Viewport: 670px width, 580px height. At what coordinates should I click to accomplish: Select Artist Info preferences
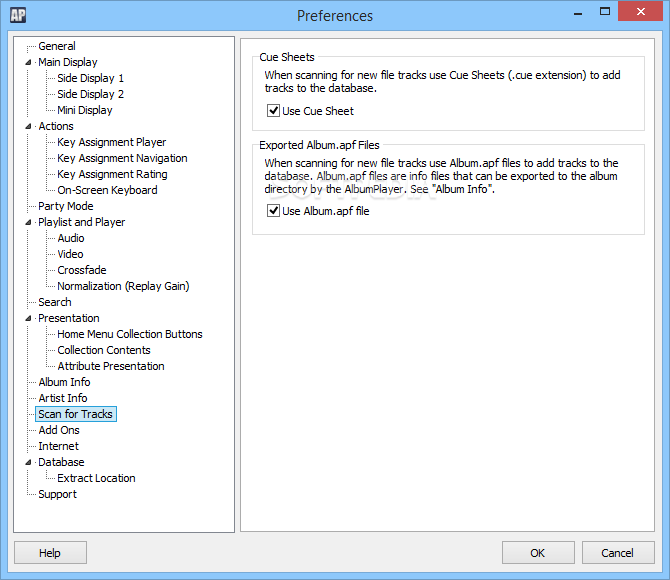(63, 398)
